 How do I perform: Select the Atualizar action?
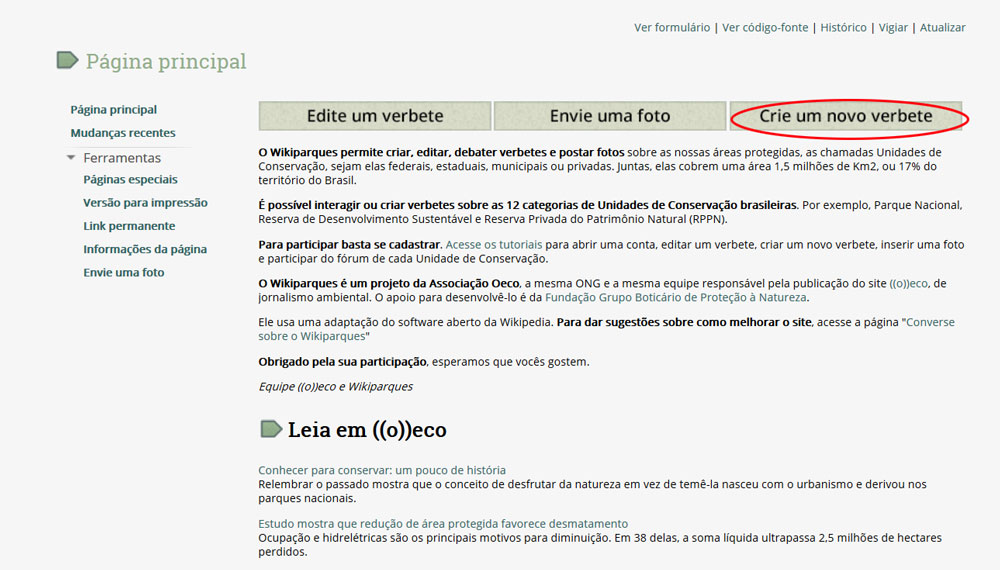pyautogui.click(x=942, y=27)
